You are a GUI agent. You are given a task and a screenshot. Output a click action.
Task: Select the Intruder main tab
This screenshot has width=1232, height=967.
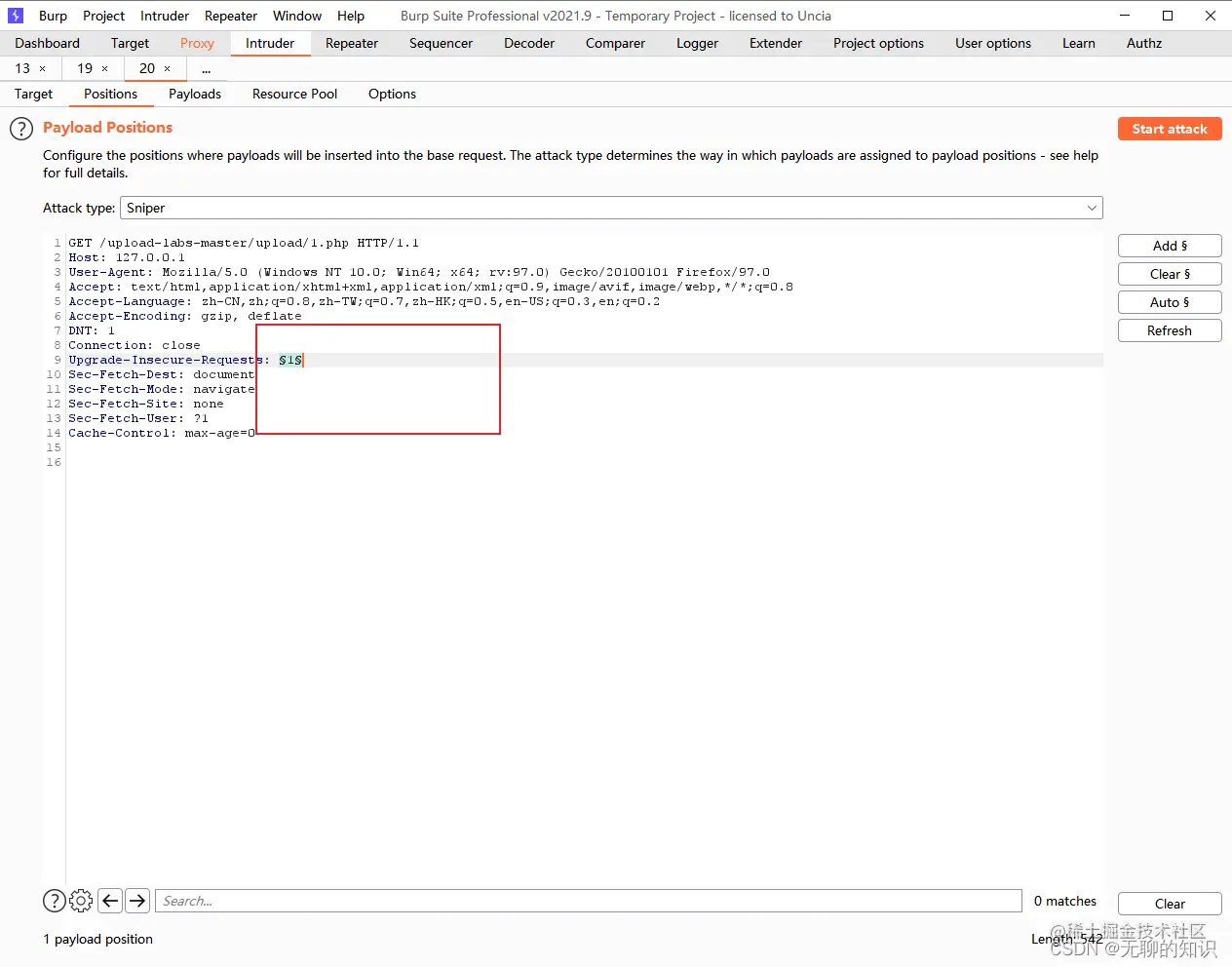[270, 43]
